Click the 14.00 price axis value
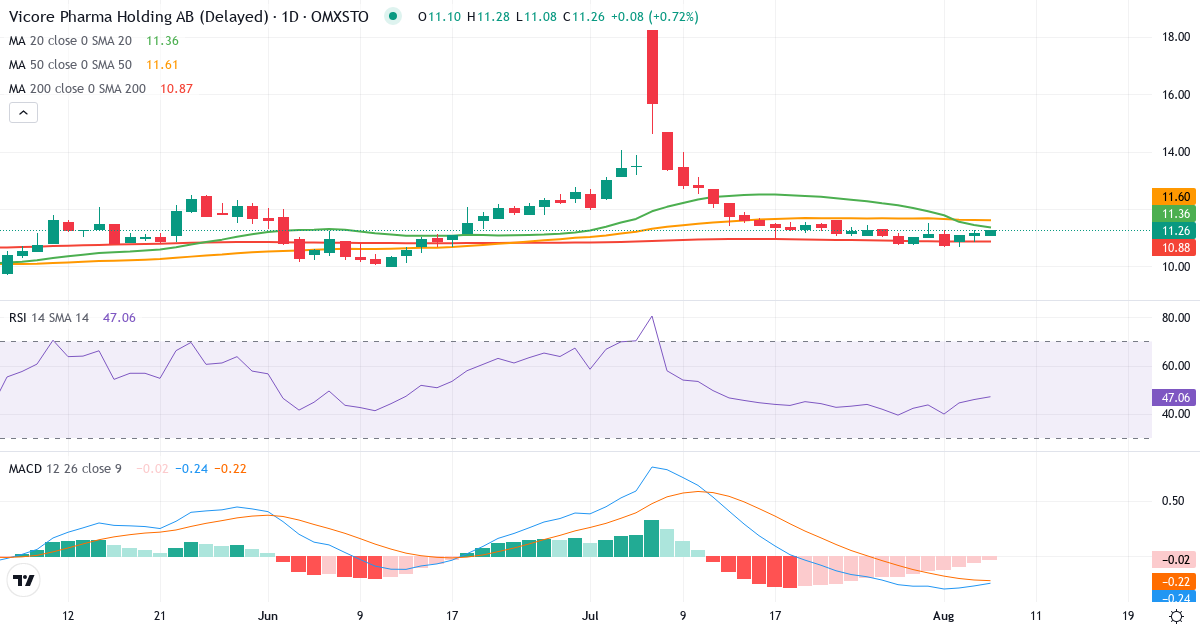 pos(1174,152)
